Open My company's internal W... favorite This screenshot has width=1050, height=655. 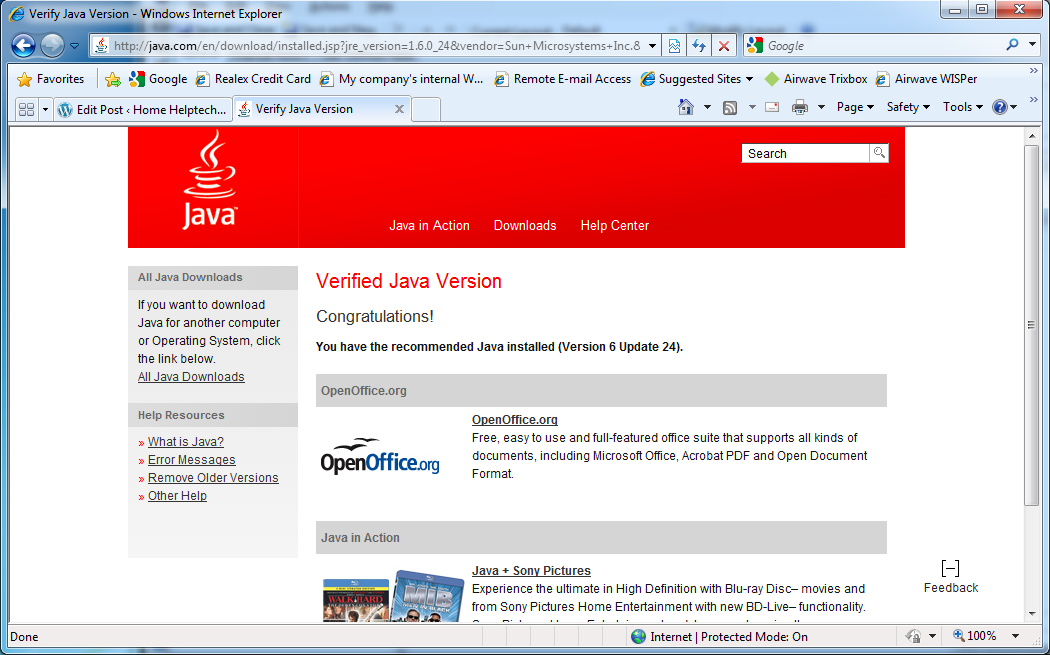(401, 79)
